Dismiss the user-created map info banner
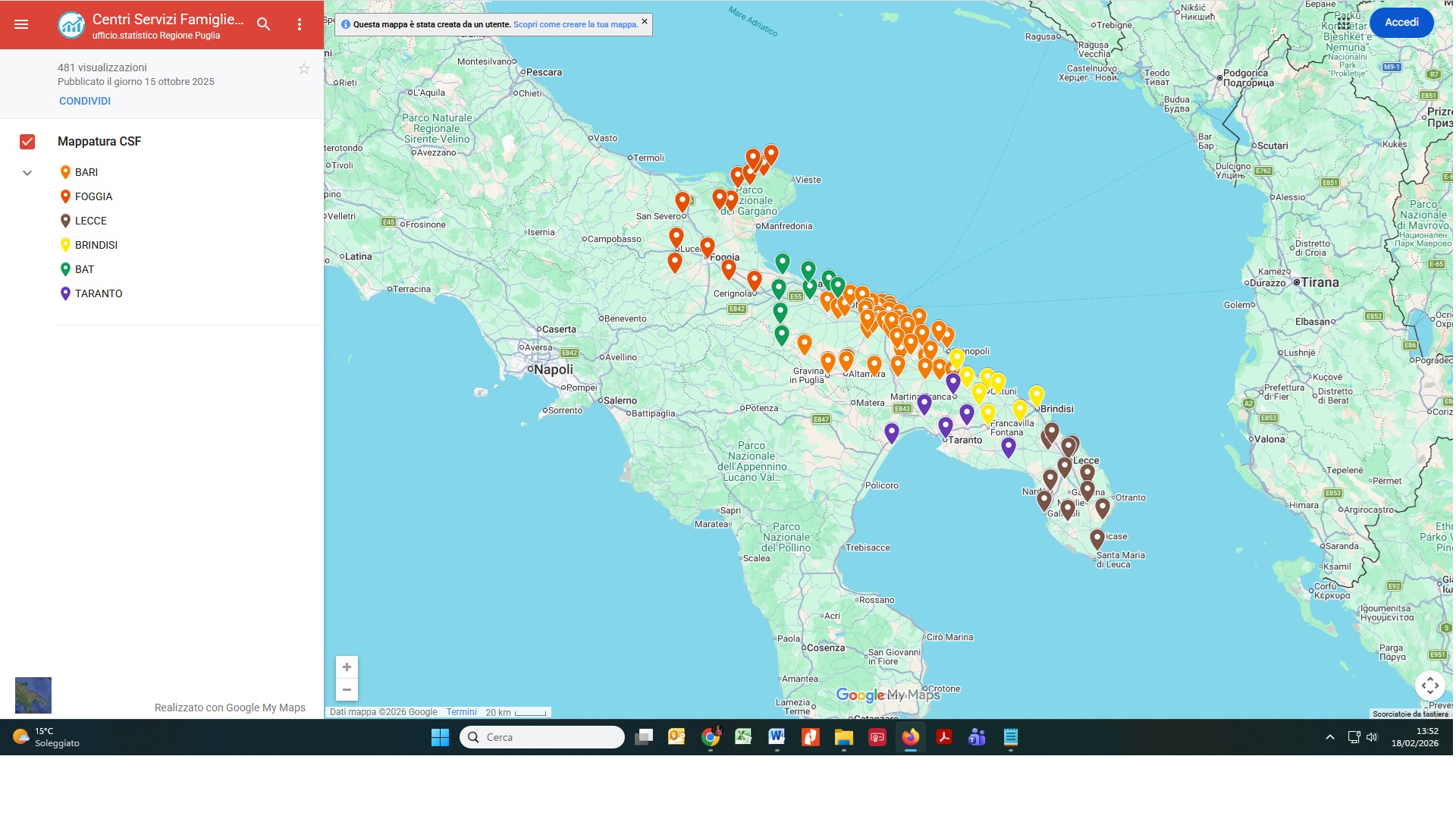Viewport: 1456px width, 819px height. (645, 21)
